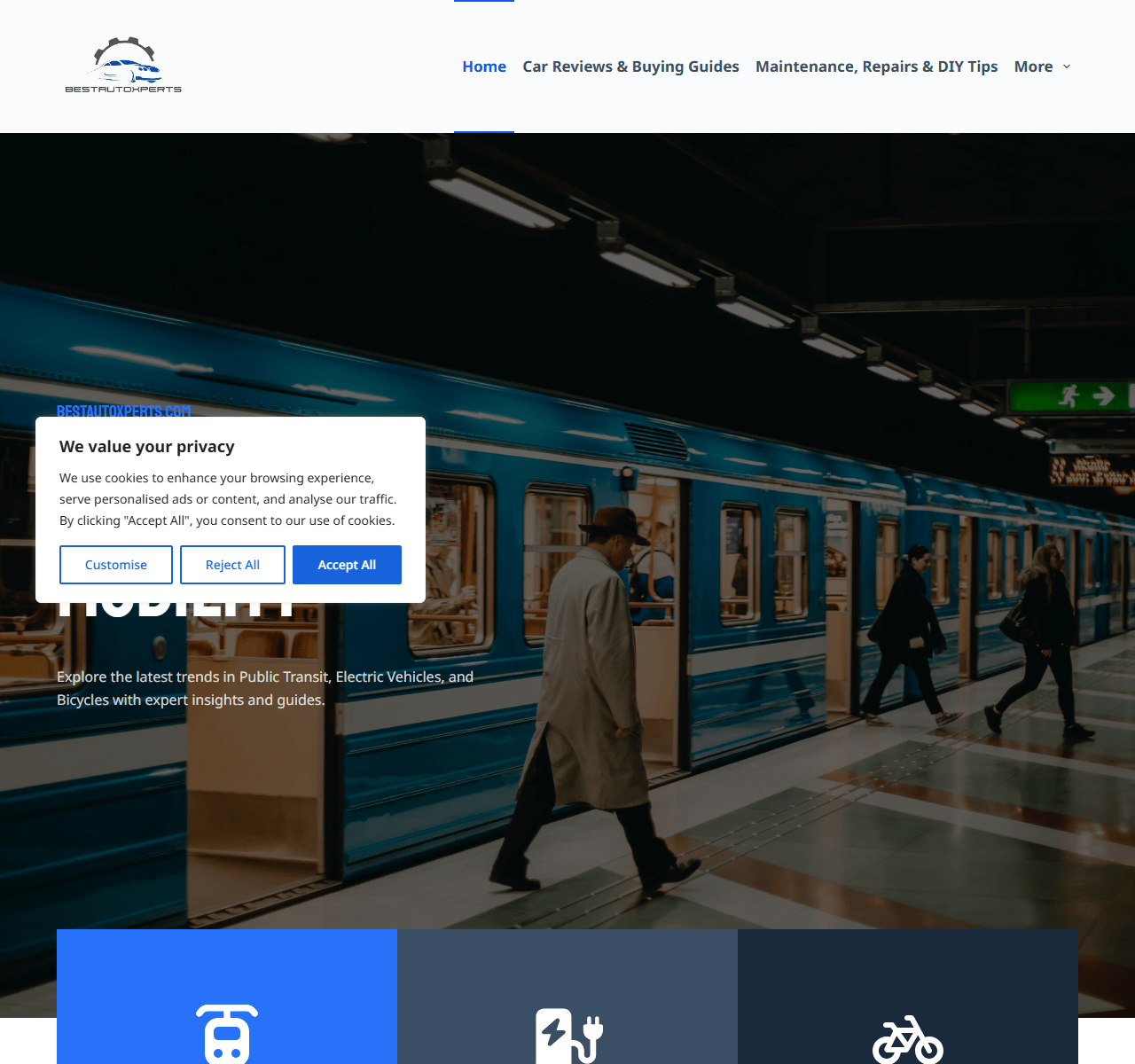This screenshot has height=1064, width=1135.
Task: Click the green emergency exit sign
Action: click(x=1069, y=395)
